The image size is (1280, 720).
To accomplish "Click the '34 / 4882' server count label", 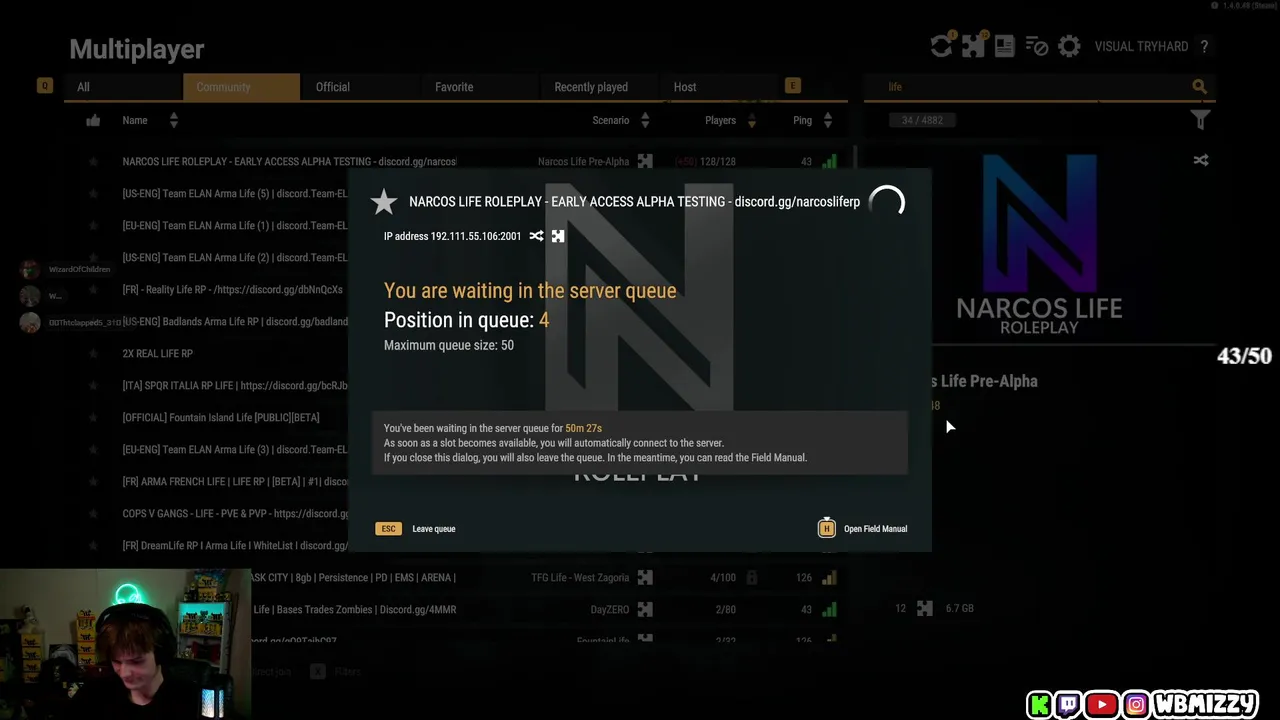I will [923, 120].
